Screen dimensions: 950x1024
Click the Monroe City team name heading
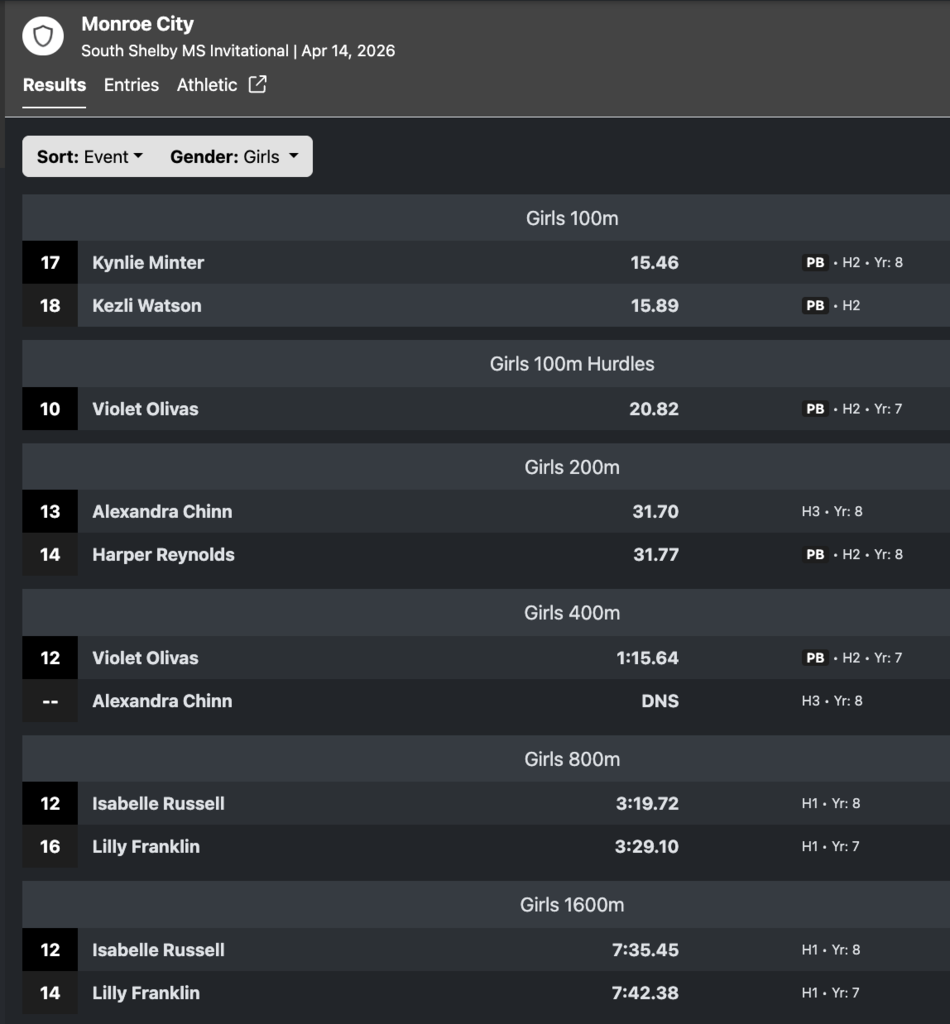pyautogui.click(x=137, y=24)
